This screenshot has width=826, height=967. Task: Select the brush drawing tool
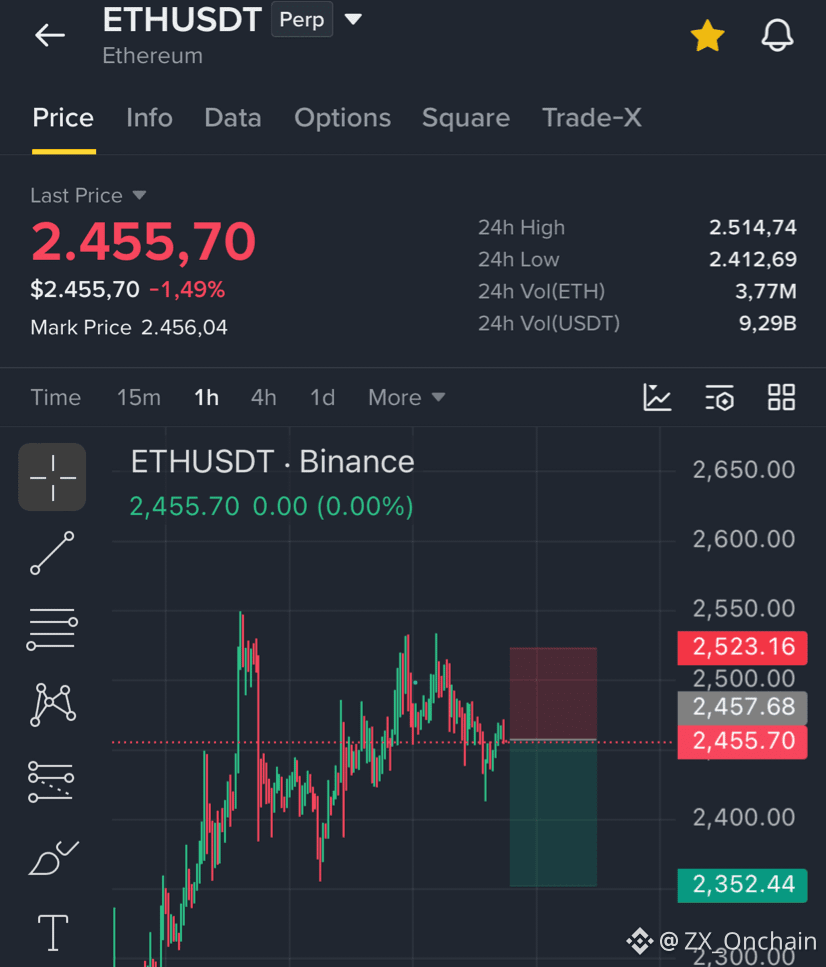[x=53, y=858]
